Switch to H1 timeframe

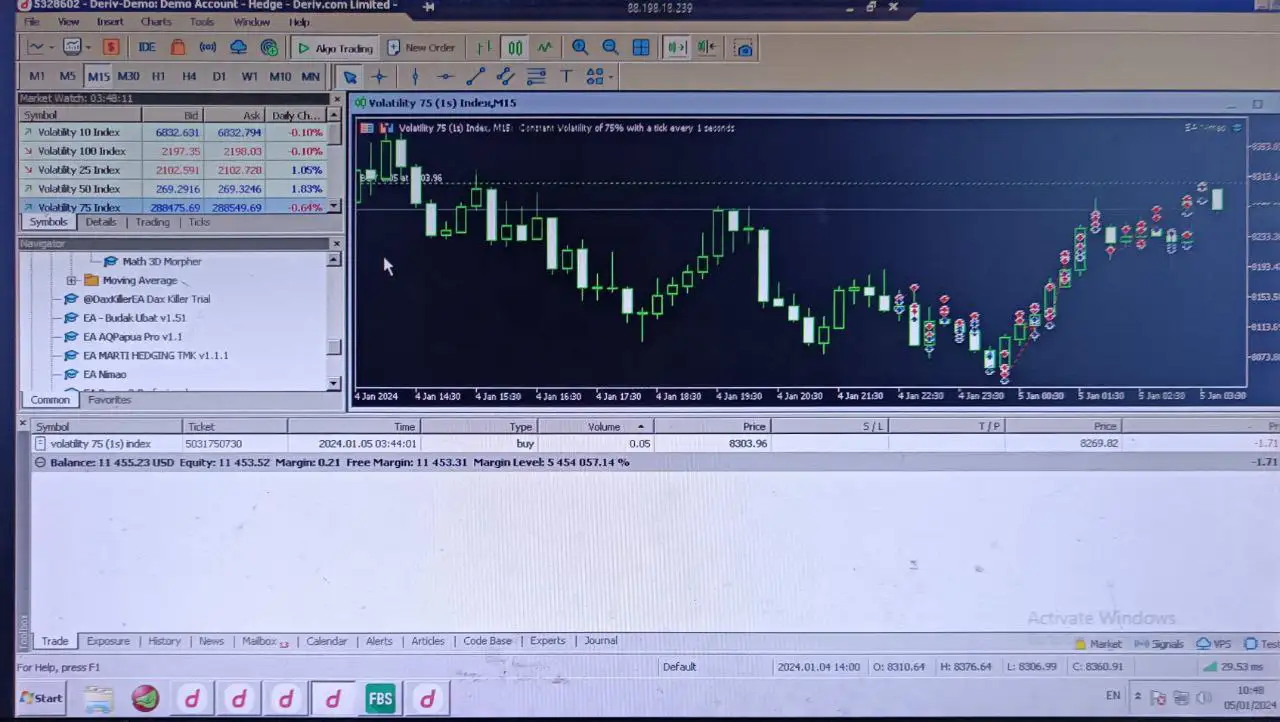coord(158,76)
